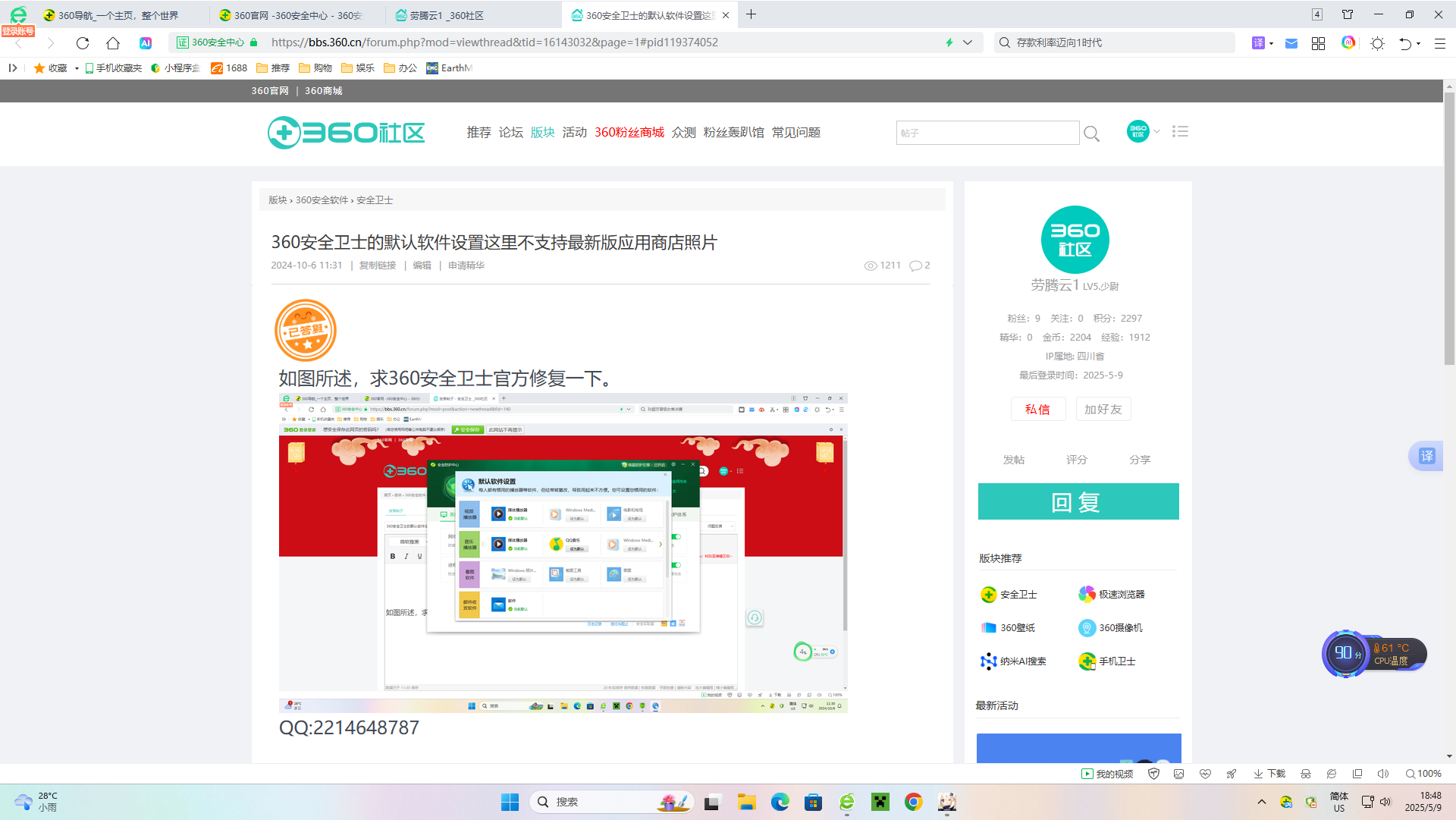Click the page vertical scrollbar thumb
The width and height of the screenshot is (1456, 820).
pyautogui.click(x=1449, y=228)
